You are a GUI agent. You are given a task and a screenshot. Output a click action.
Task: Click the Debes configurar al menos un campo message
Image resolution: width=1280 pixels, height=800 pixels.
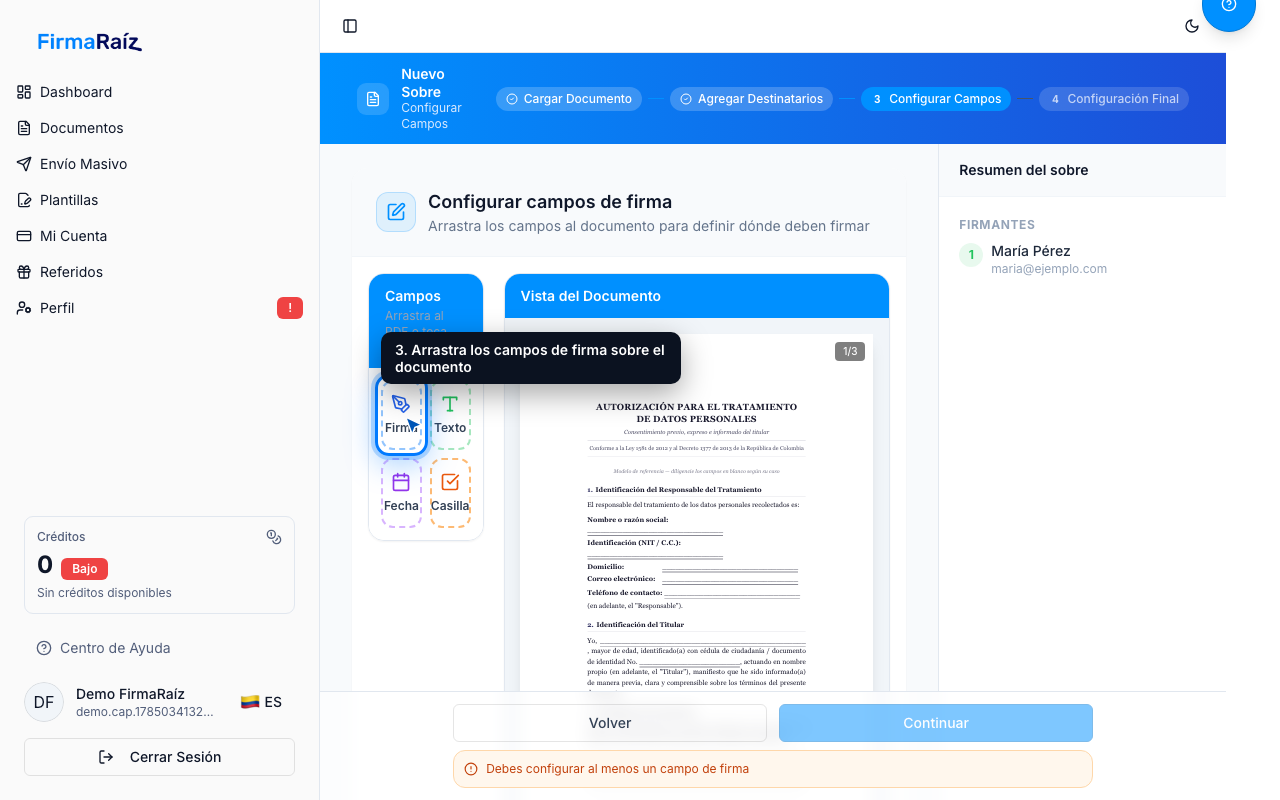[x=617, y=769]
